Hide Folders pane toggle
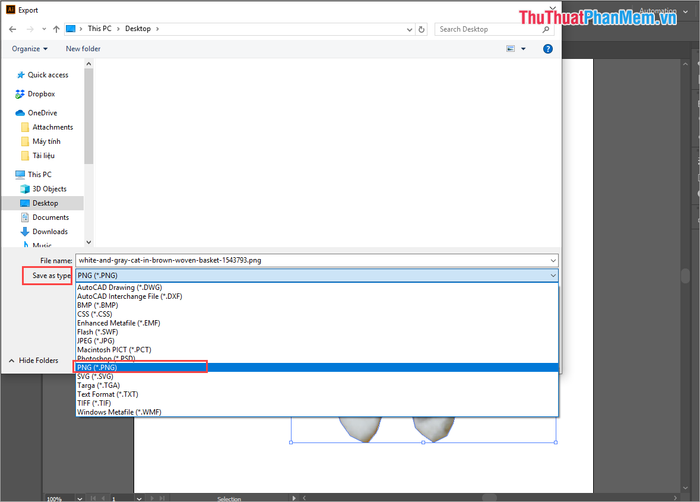This screenshot has width=700, height=502. click(33, 360)
